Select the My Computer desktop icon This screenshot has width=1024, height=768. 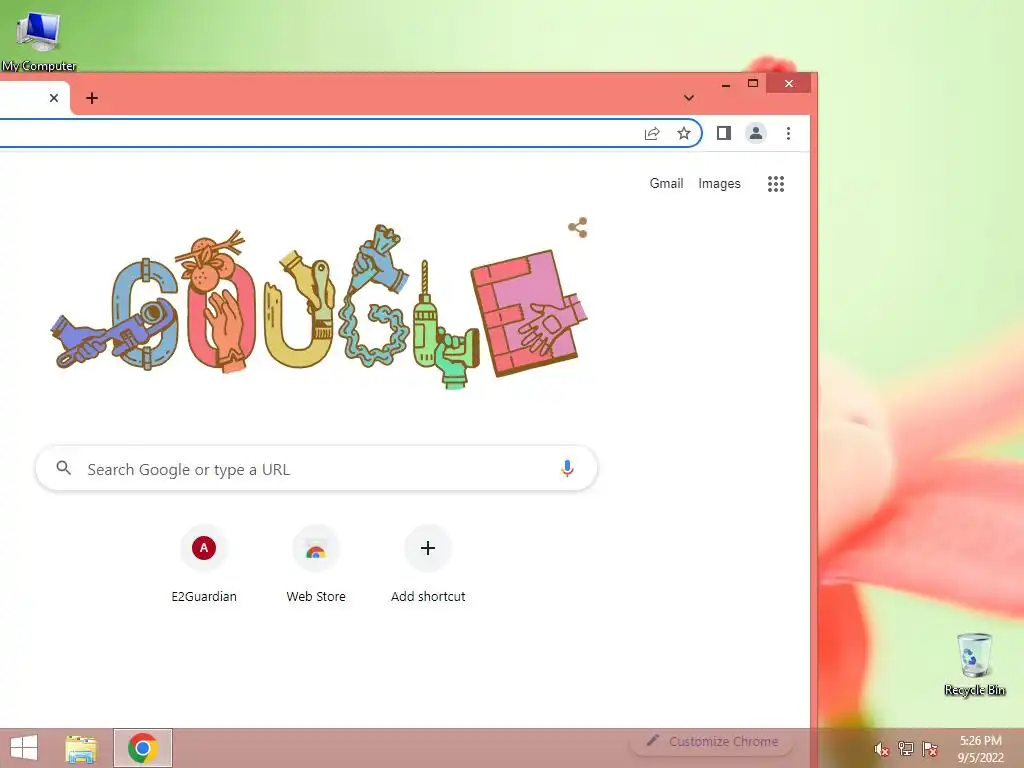[x=39, y=40]
